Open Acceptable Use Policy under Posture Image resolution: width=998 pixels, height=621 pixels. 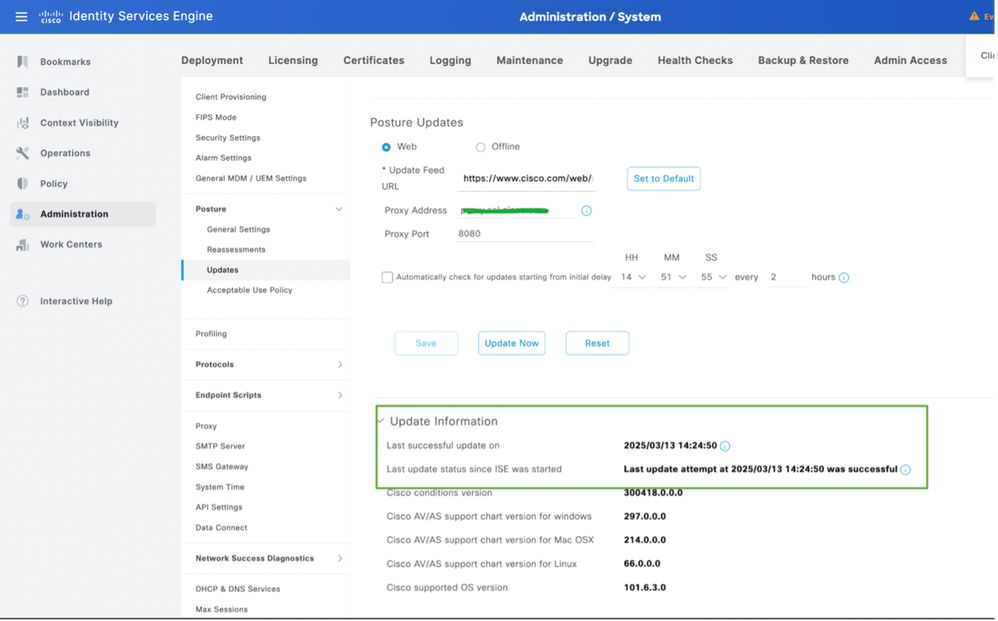click(x=249, y=290)
